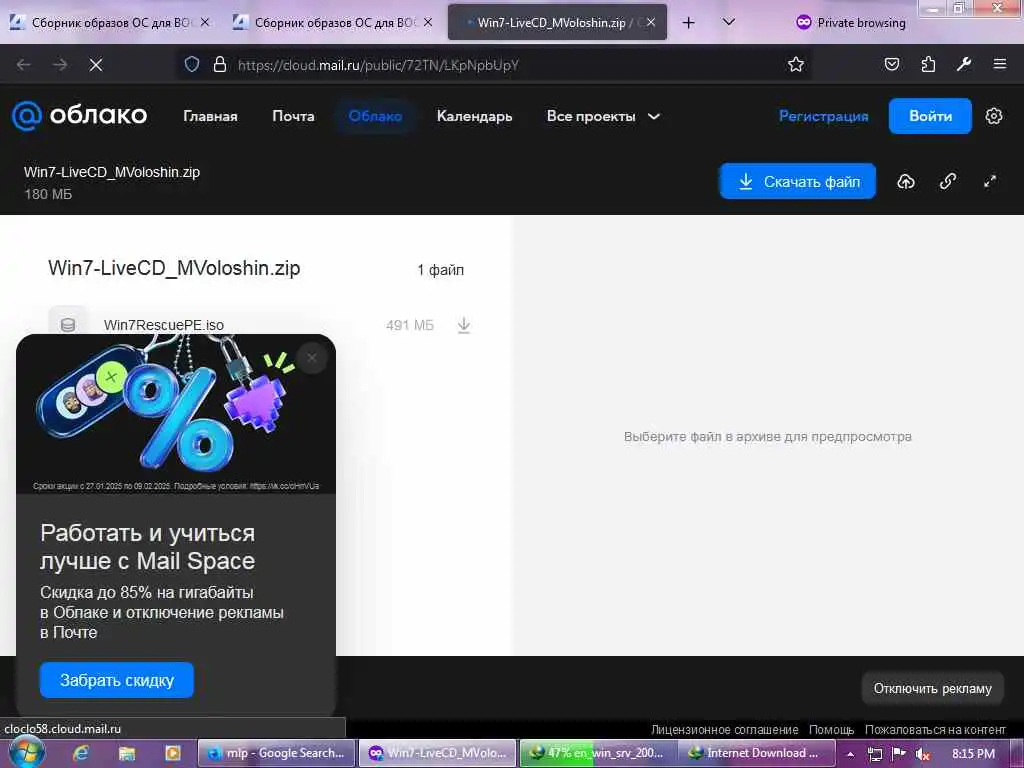Screen dimensions: 1024x768
Task: Open the volume speaker tray icon
Action: tap(922, 754)
